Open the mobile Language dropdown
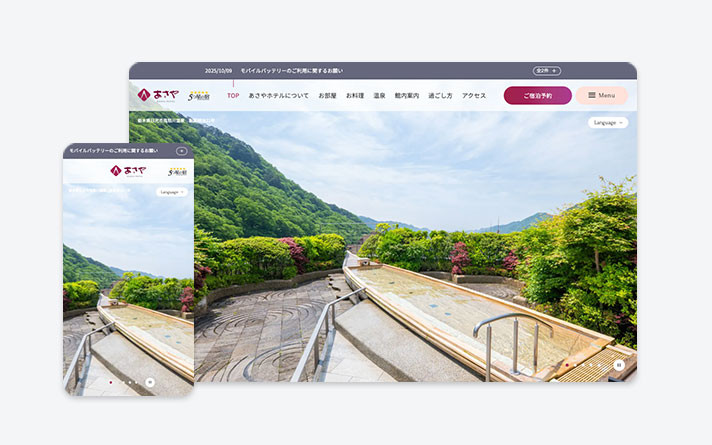 coord(172,191)
